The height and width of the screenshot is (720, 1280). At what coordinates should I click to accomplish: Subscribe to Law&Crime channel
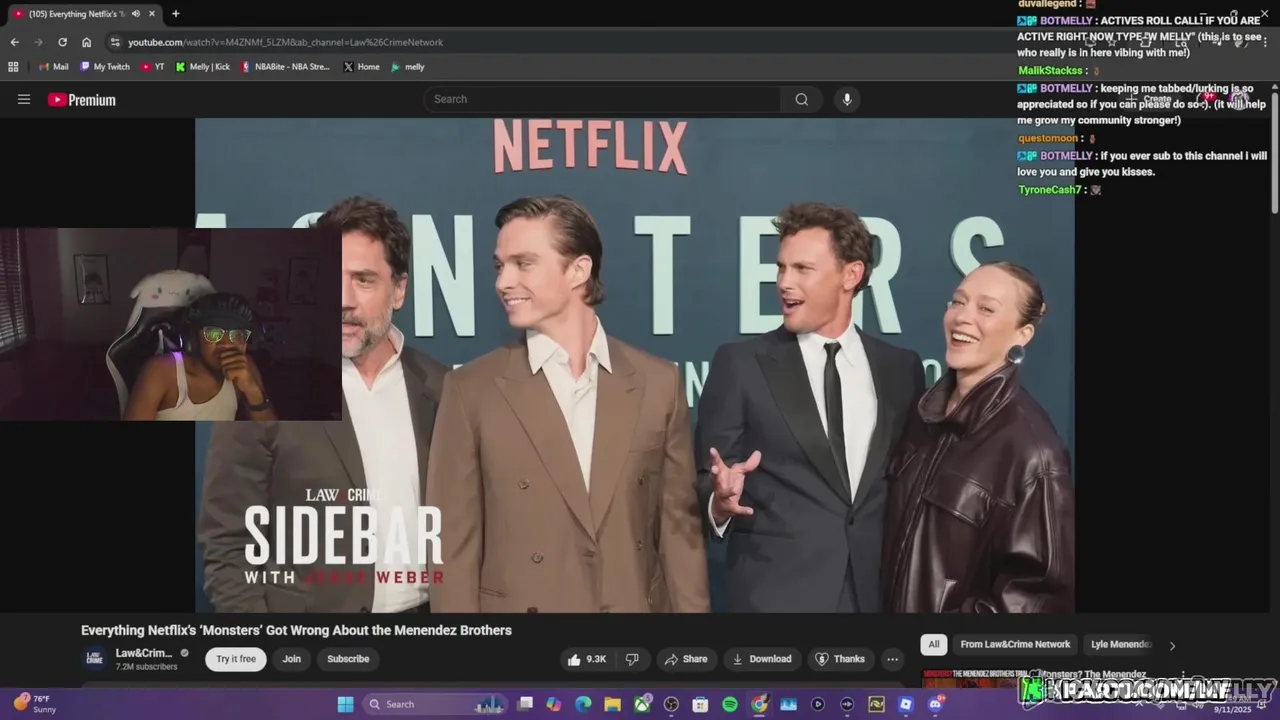[x=348, y=659]
